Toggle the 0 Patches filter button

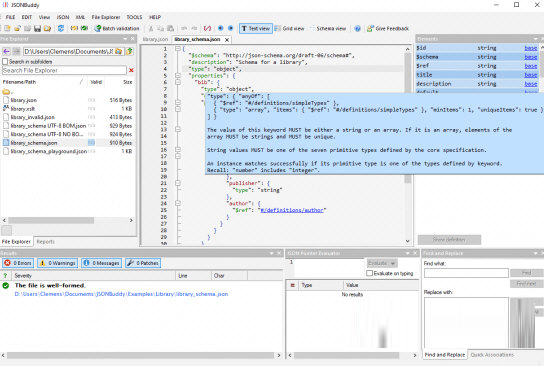143,263
